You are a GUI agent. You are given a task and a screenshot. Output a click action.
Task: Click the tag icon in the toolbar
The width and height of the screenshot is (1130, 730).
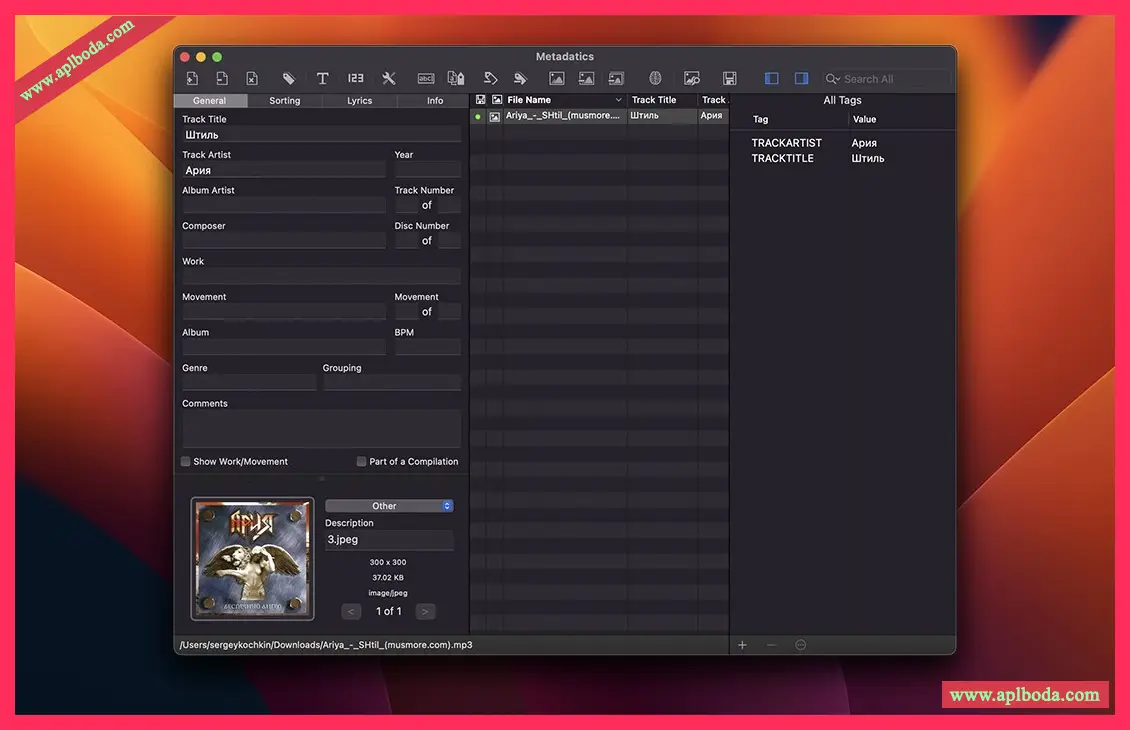pyautogui.click(x=288, y=79)
